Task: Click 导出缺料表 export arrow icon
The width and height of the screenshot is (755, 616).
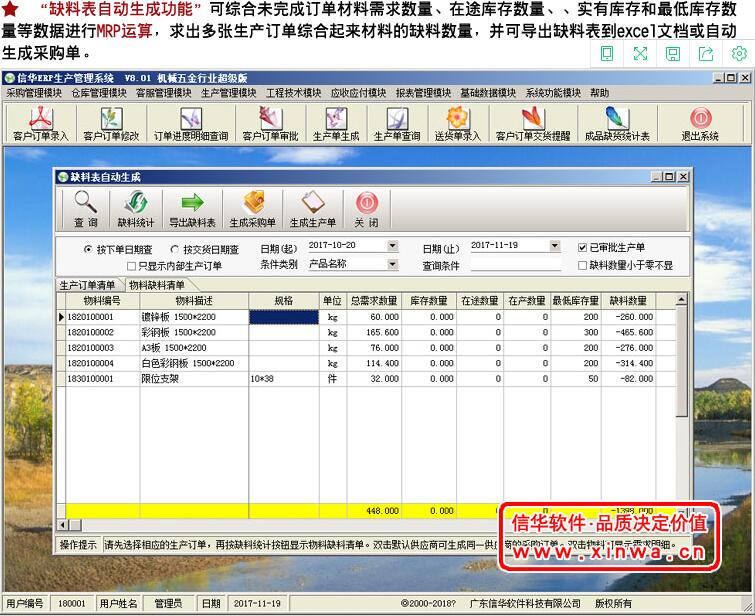Action: click(192, 209)
